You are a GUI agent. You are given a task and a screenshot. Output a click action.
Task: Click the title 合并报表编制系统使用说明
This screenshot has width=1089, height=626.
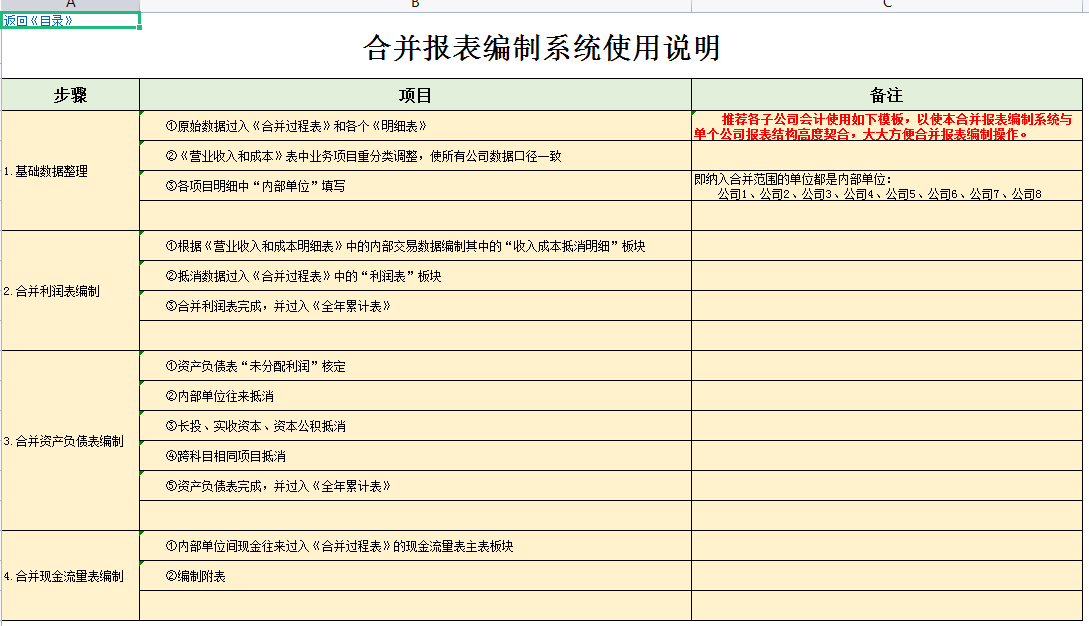tap(545, 50)
